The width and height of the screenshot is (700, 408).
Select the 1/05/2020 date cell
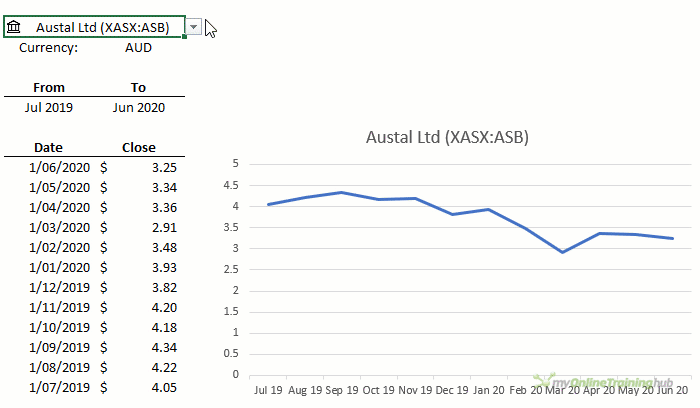pyautogui.click(x=59, y=187)
